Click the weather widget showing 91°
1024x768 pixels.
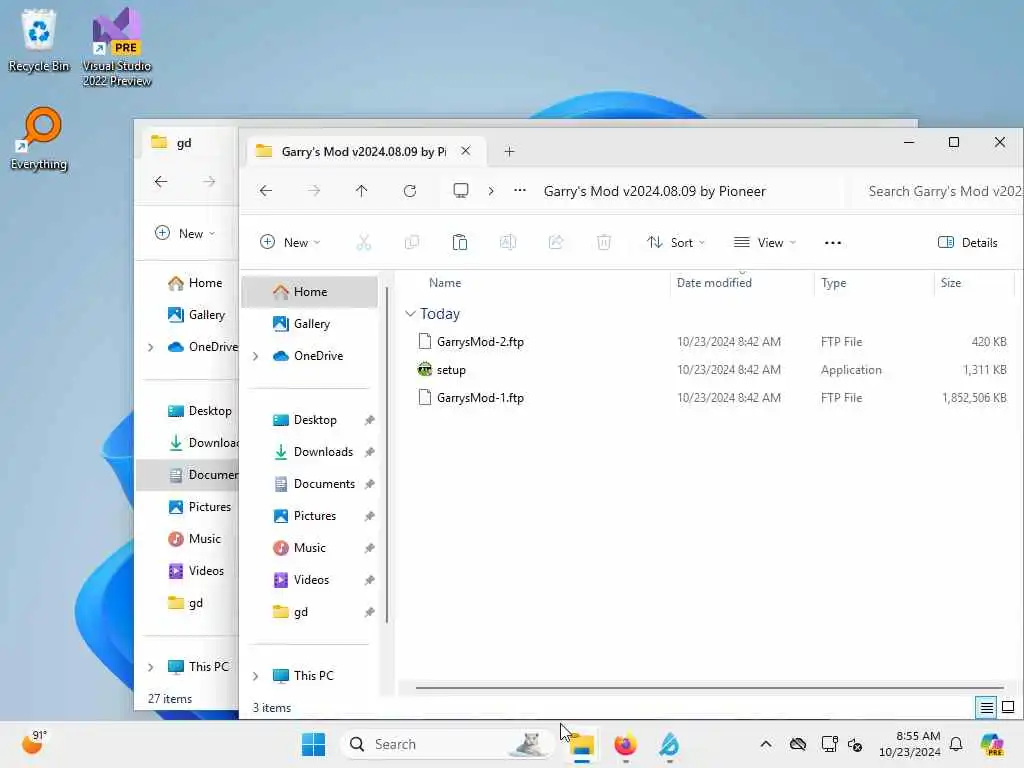34,743
